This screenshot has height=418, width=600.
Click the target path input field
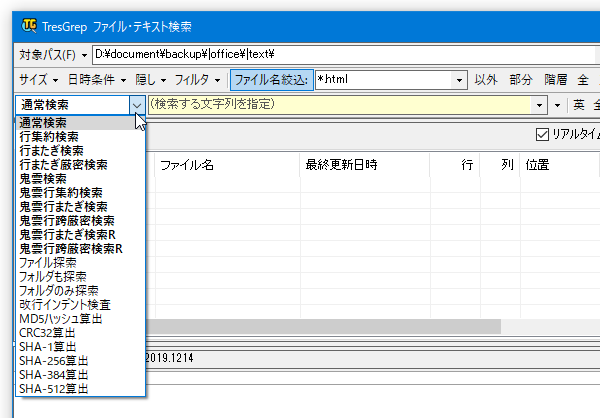[x=344, y=55]
